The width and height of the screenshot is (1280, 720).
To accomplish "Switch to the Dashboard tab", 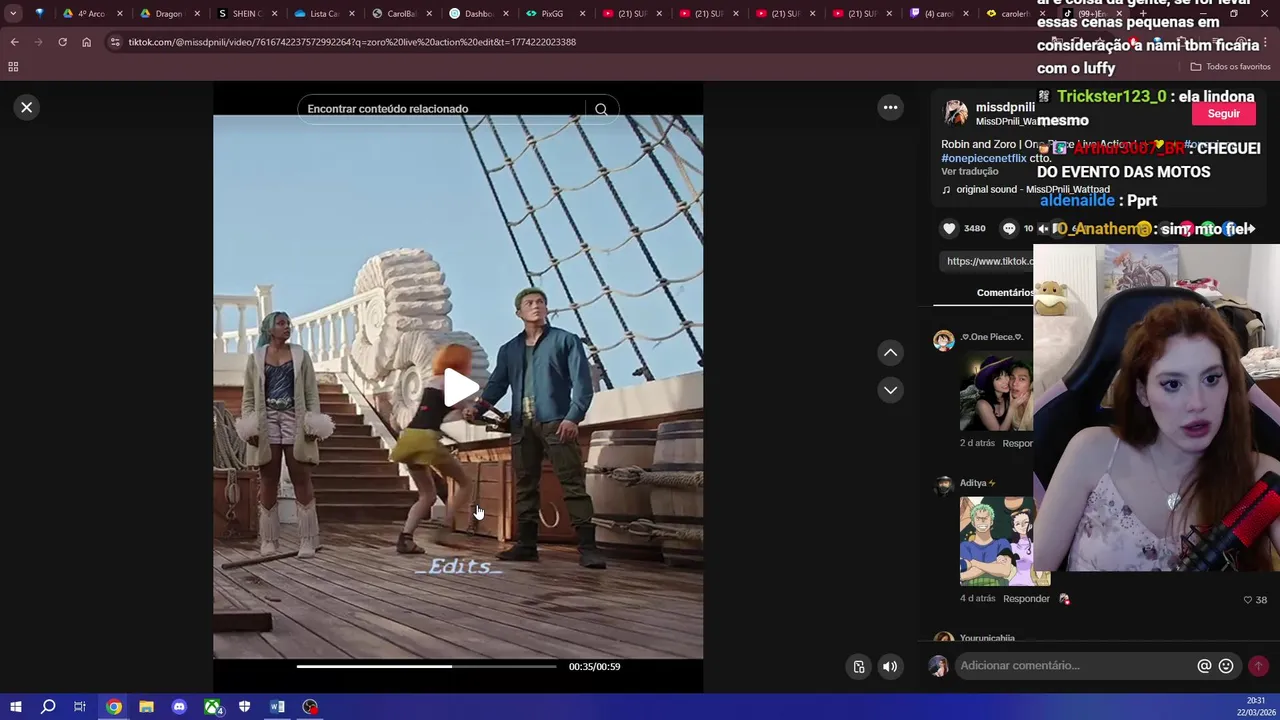I will click(x=478, y=14).
